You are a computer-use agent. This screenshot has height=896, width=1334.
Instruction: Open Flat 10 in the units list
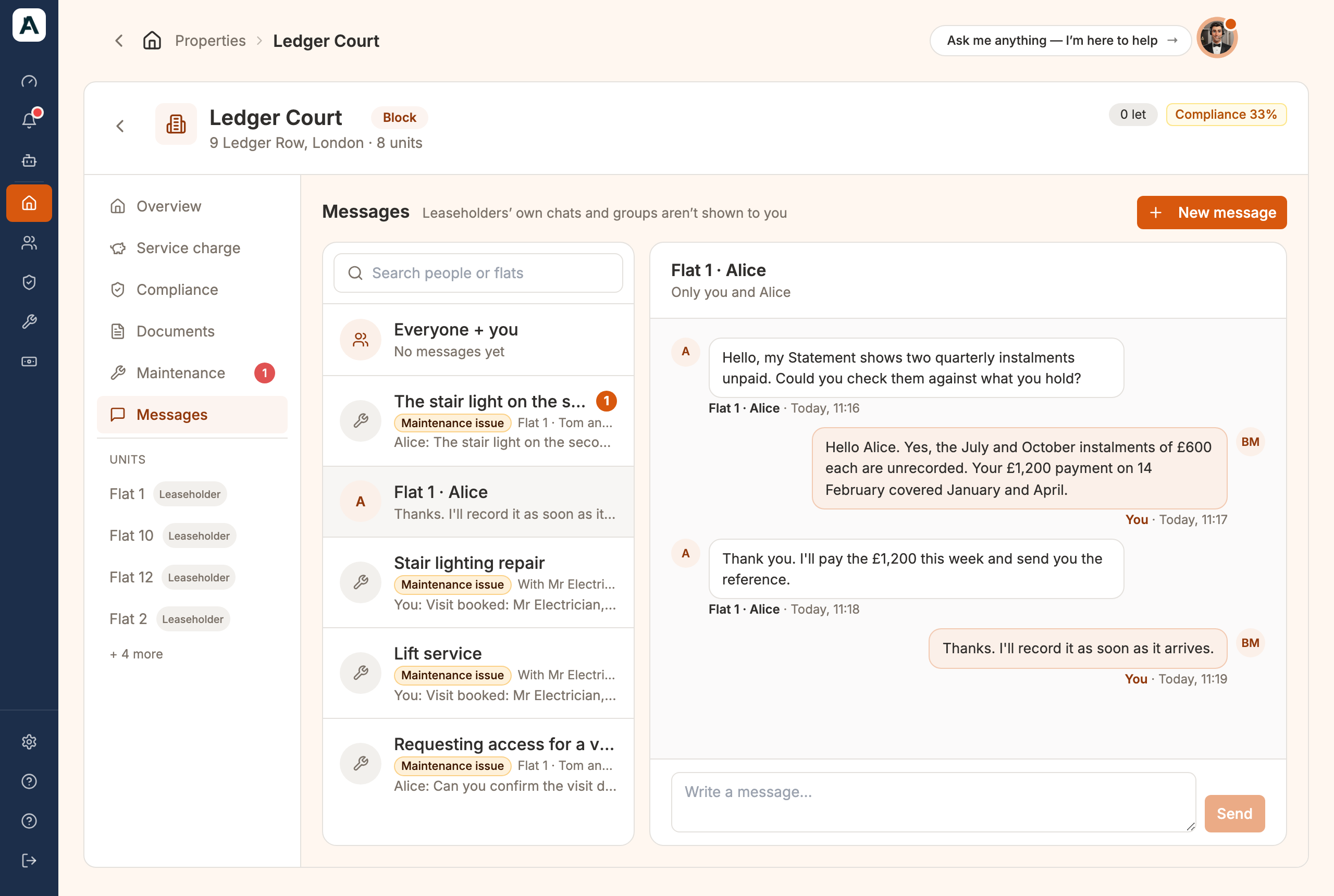pyautogui.click(x=172, y=536)
